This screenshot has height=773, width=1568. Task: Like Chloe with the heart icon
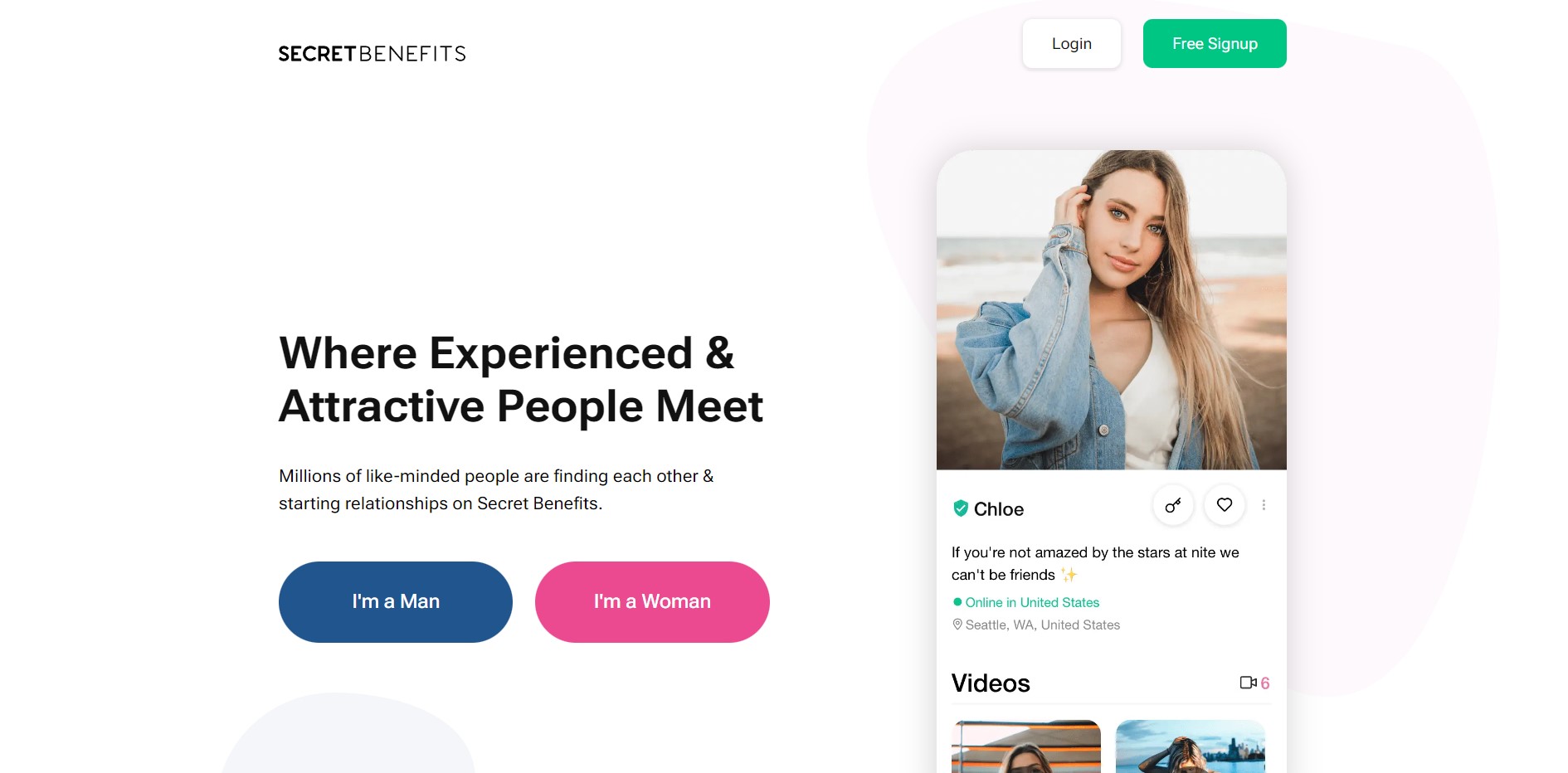click(1224, 505)
